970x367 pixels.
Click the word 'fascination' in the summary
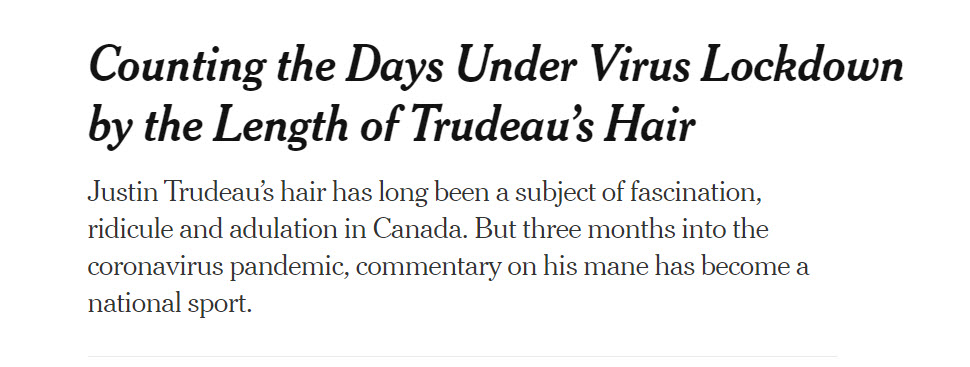pyautogui.click(x=695, y=192)
